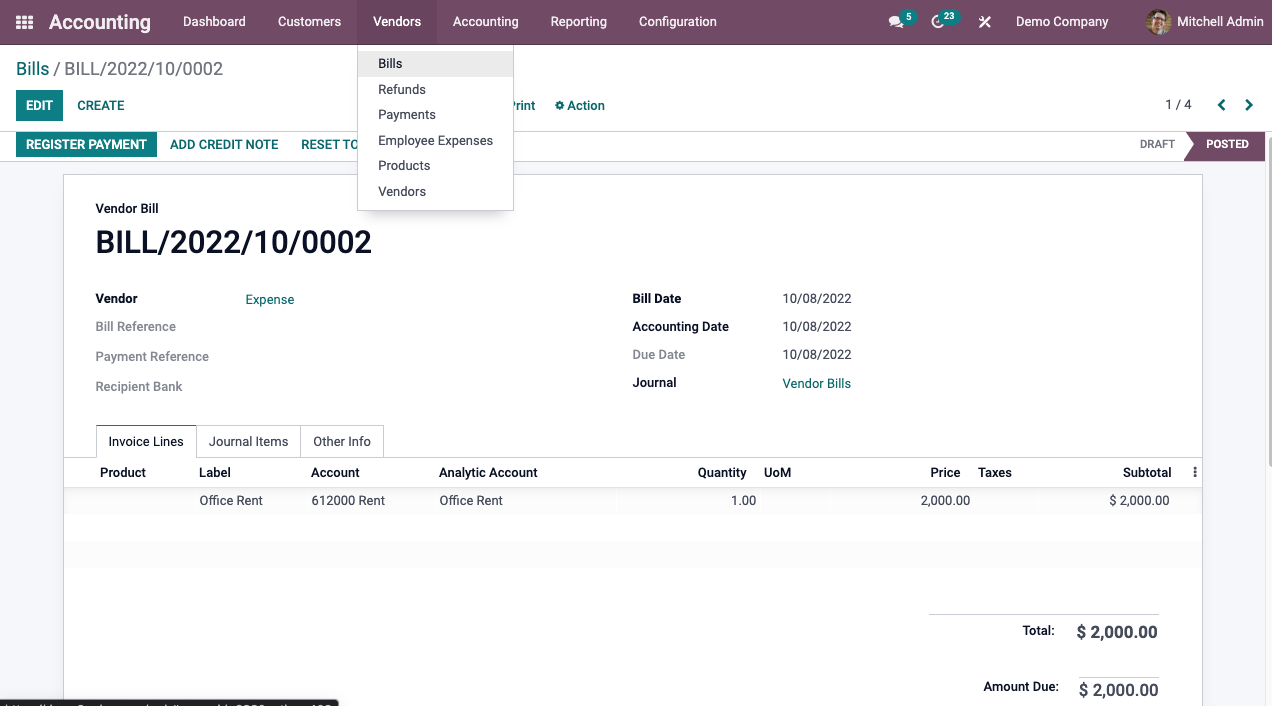This screenshot has height=706, width=1272.
Task: Expand the Reporting menu
Action: tap(578, 22)
